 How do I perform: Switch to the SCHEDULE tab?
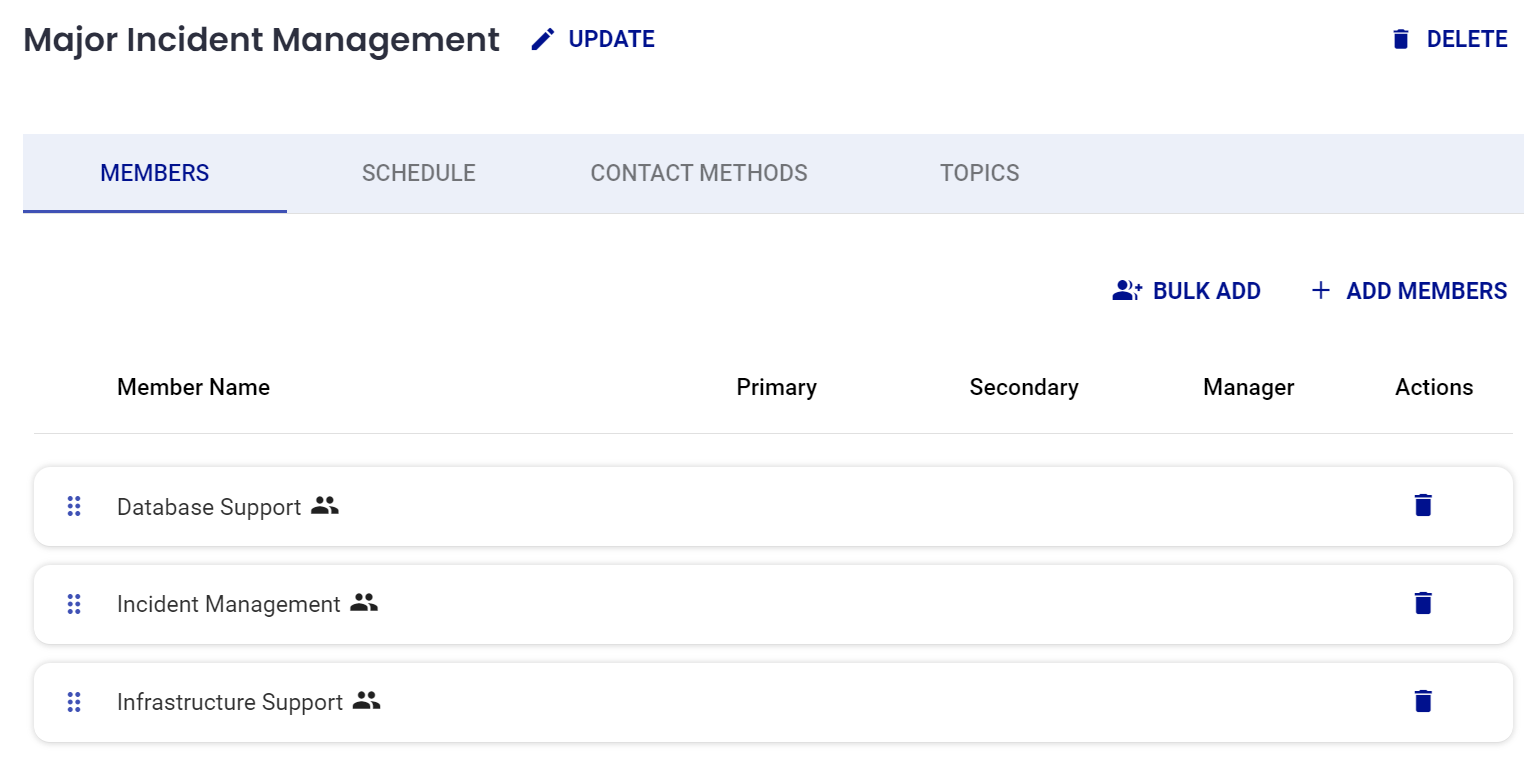418,173
